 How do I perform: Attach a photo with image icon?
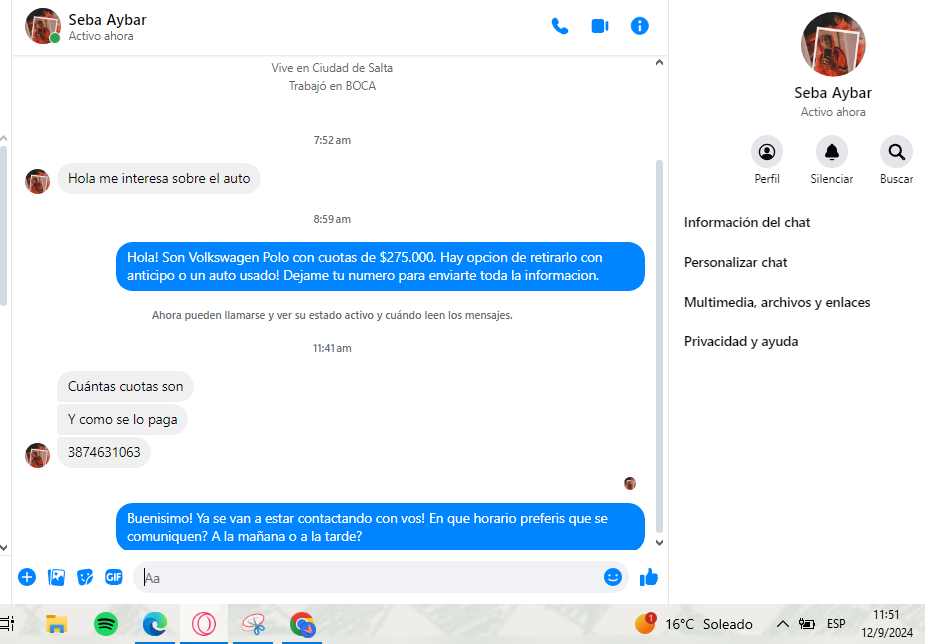coord(56,577)
